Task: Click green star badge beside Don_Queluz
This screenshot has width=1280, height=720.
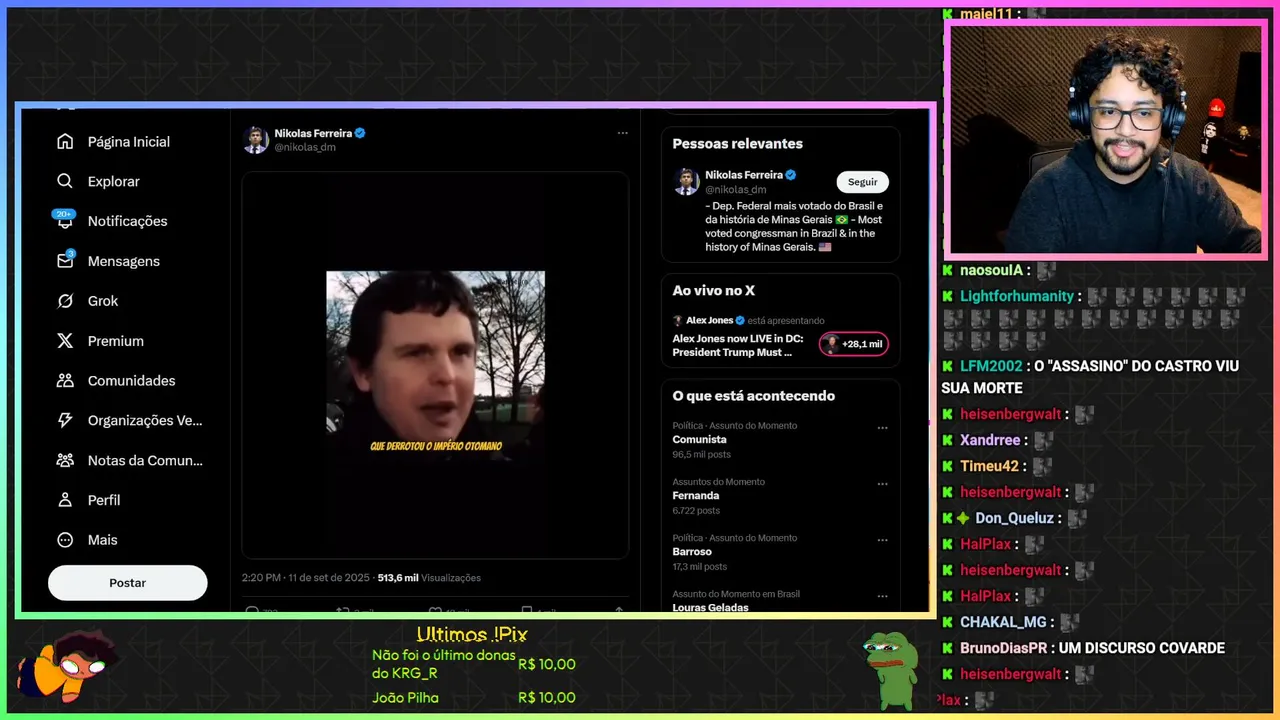Action: (963, 518)
